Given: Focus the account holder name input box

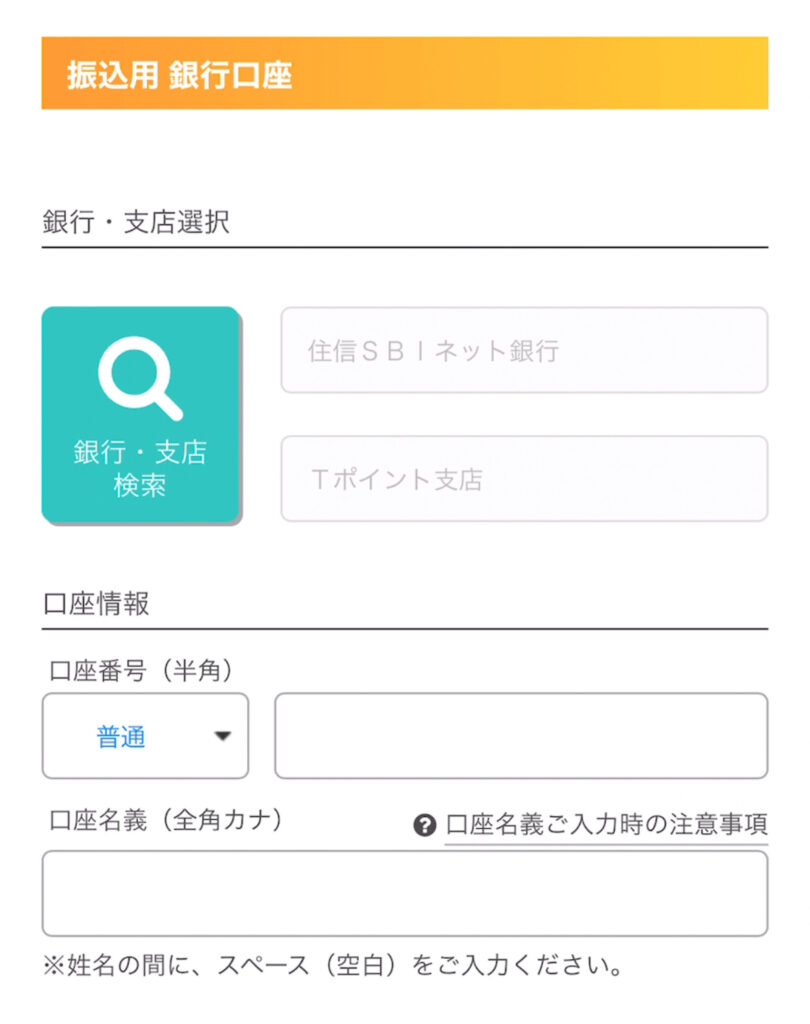Looking at the screenshot, I should (x=404, y=893).
